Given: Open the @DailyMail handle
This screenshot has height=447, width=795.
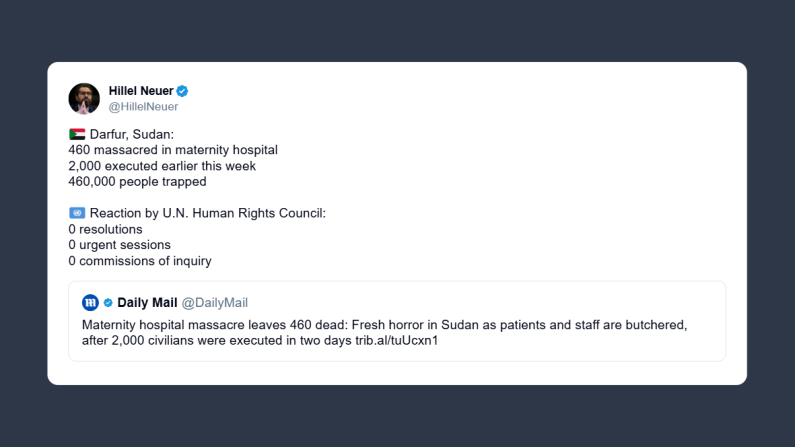Looking at the screenshot, I should 214,302.
